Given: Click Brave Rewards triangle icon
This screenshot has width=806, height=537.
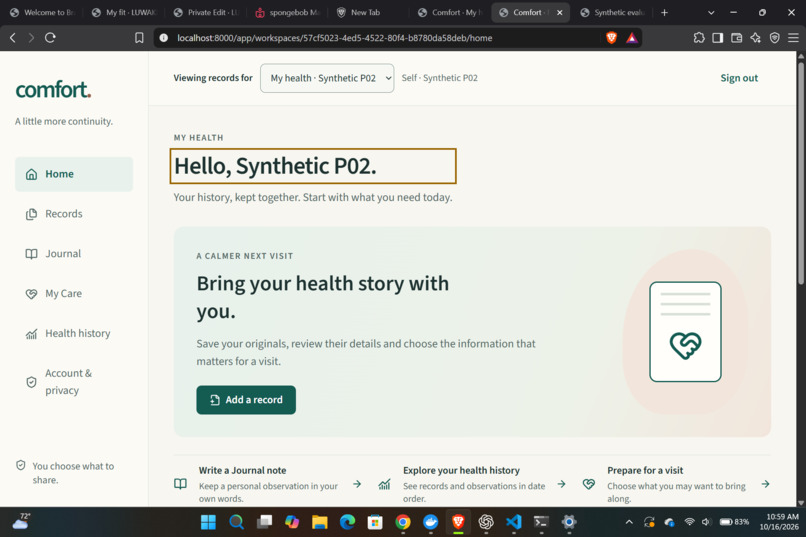Looking at the screenshot, I should pos(632,38).
